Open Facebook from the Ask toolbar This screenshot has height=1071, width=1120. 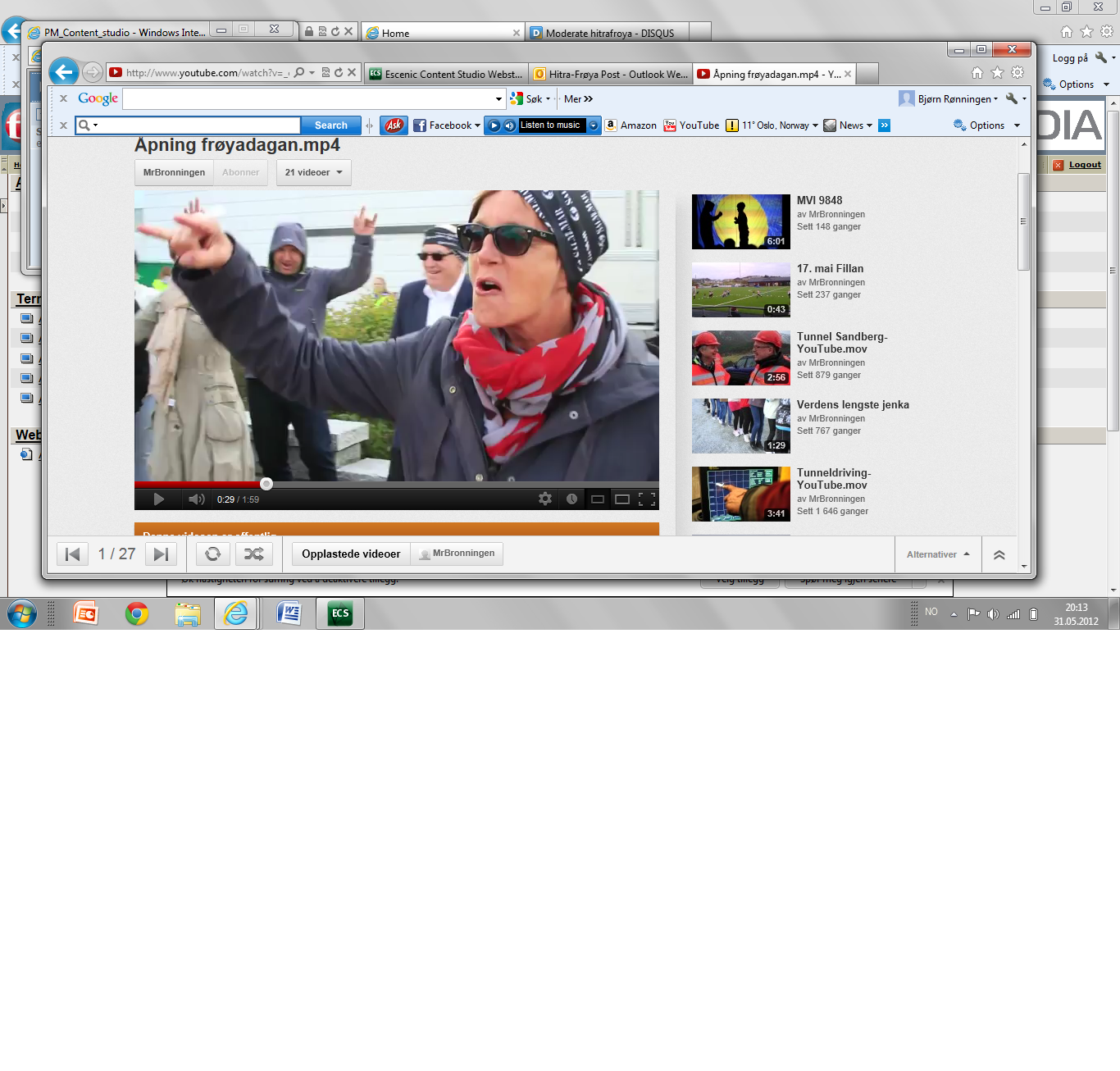pyautogui.click(x=447, y=125)
